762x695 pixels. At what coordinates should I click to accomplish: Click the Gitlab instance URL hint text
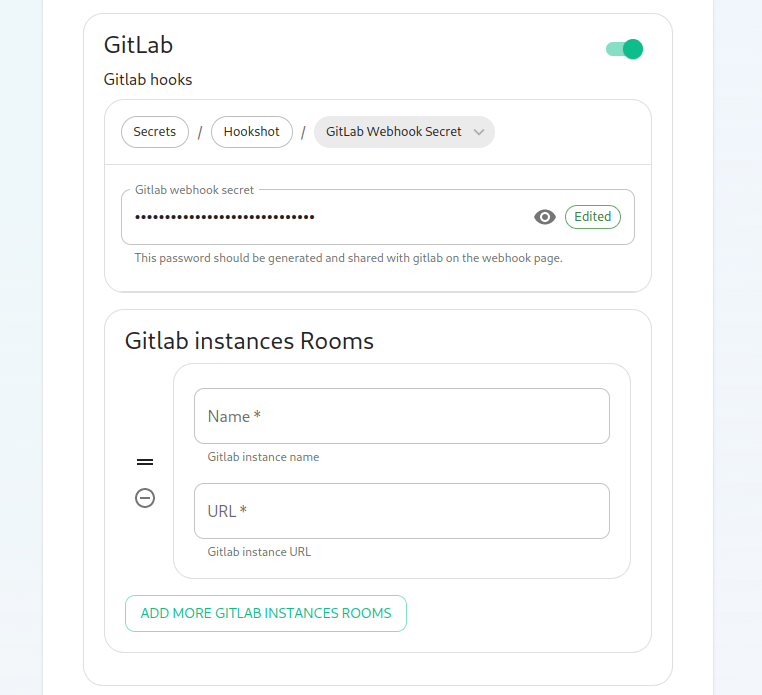pos(259,552)
